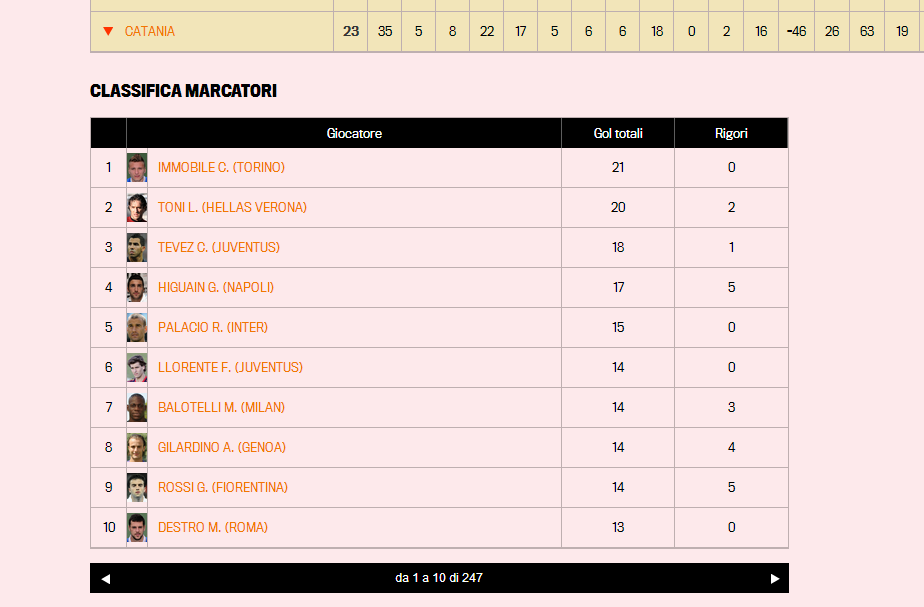Go to next scorers page arrow

774,579
